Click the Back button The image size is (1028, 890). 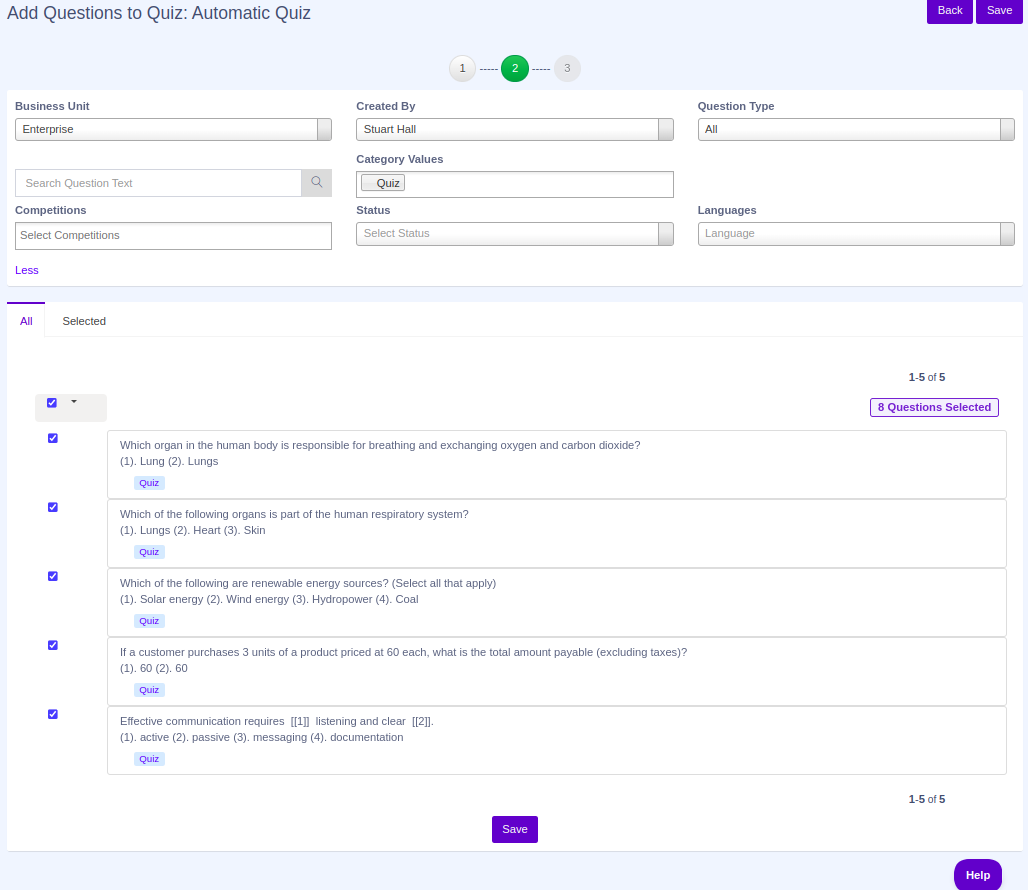click(x=949, y=10)
